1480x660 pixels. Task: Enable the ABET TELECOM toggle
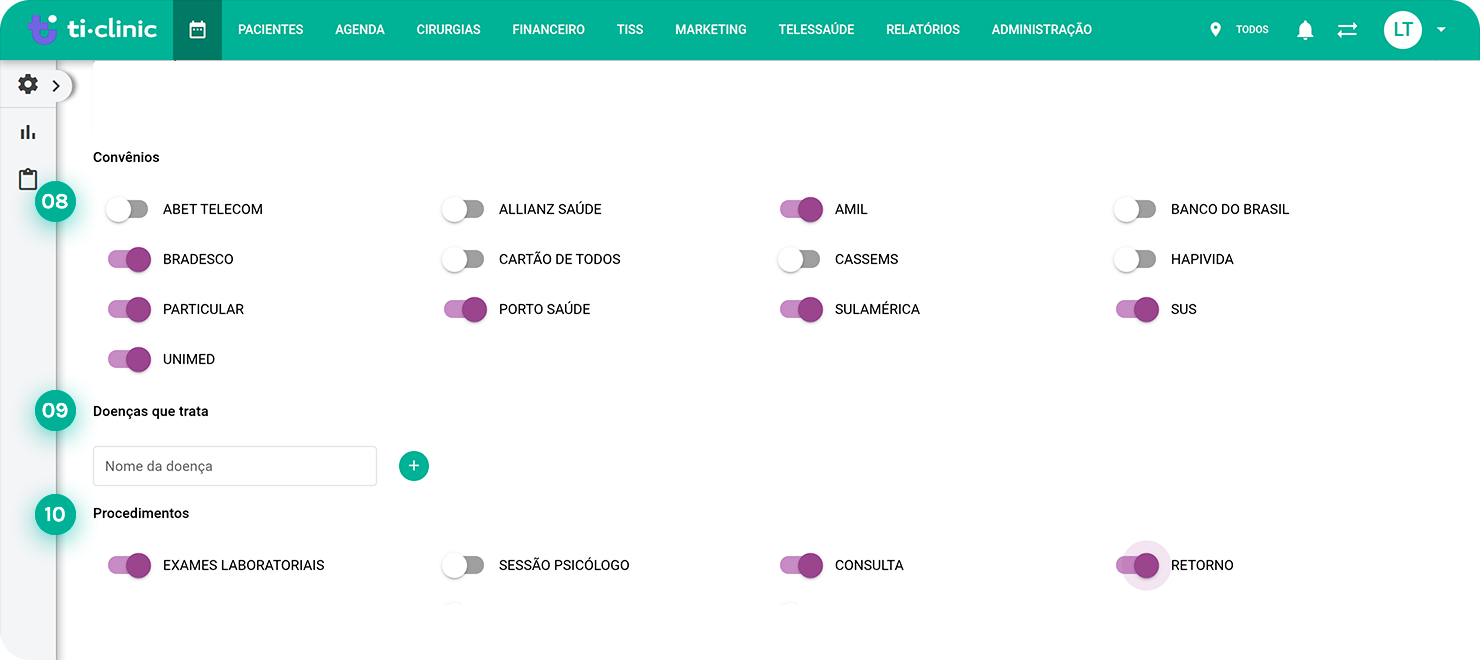127,209
